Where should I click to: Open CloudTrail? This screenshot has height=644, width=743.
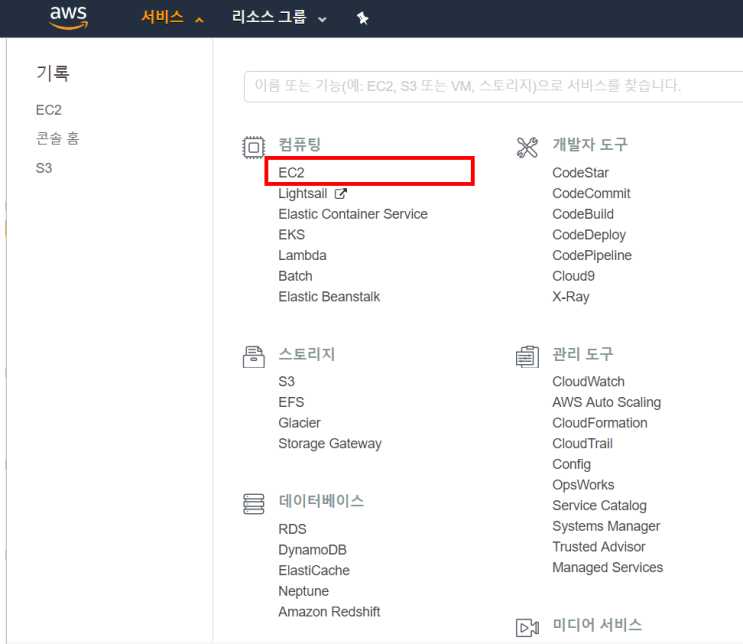582,444
